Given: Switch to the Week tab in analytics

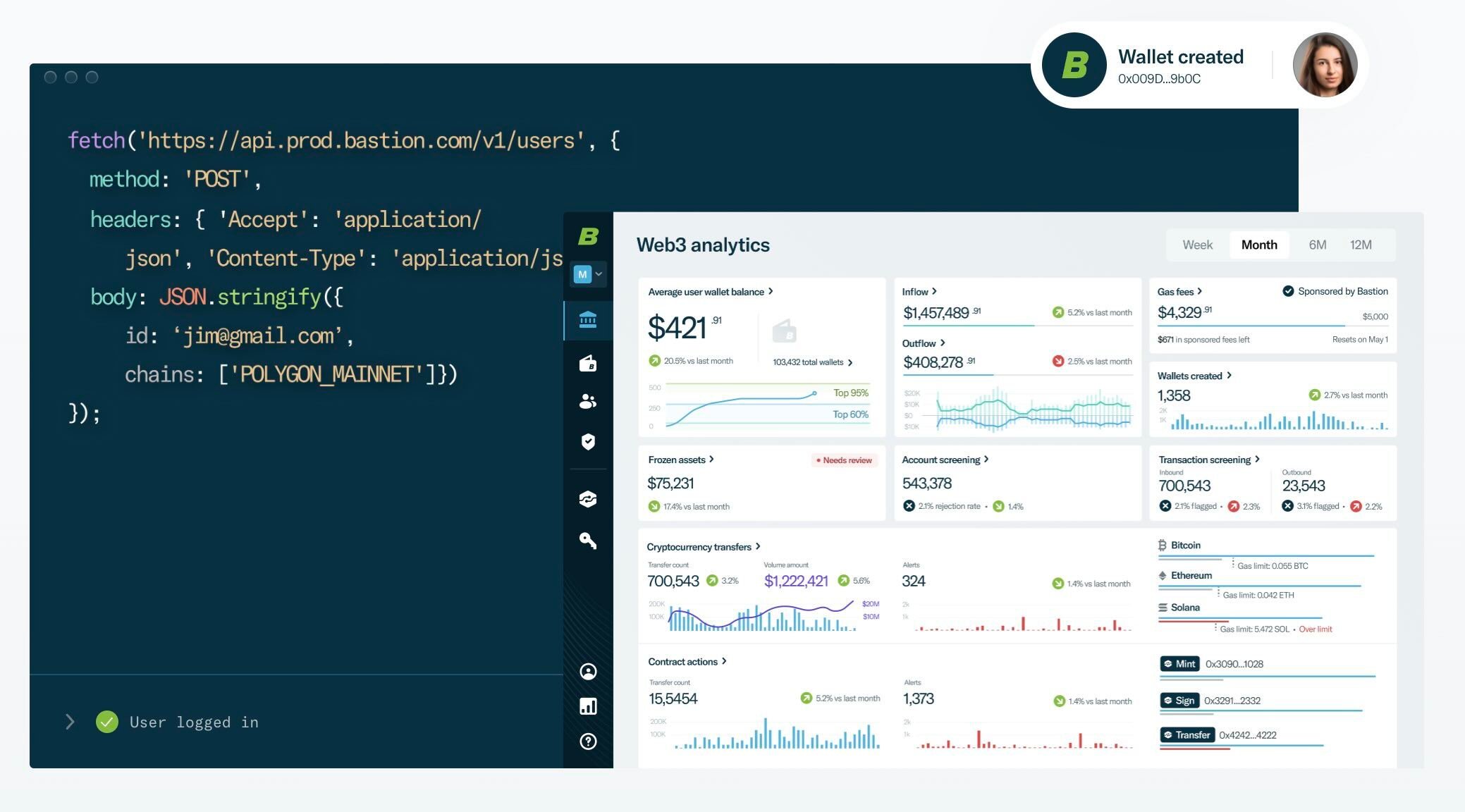Looking at the screenshot, I should (x=1197, y=244).
